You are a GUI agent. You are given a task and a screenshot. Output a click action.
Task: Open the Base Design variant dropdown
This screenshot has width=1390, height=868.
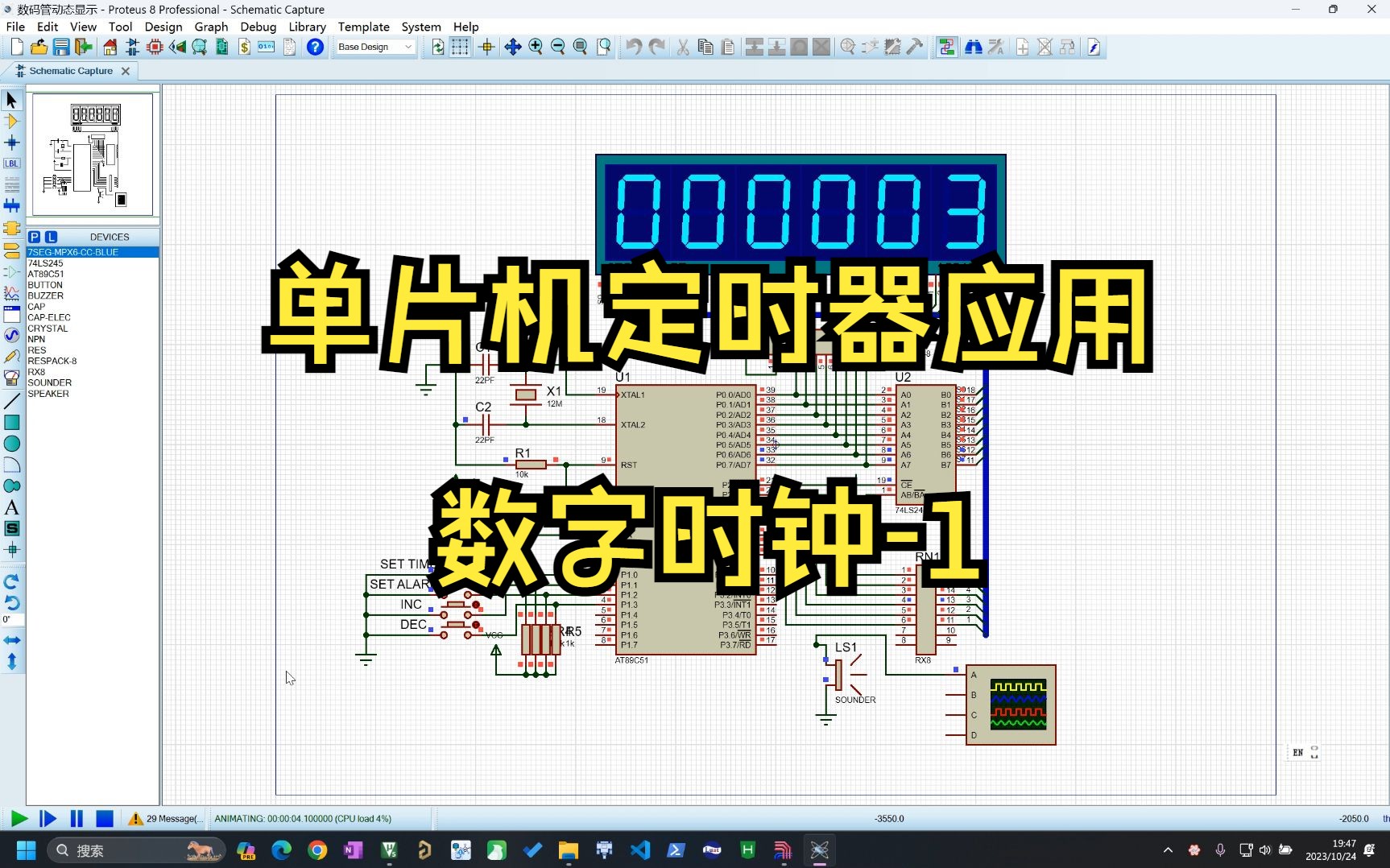coord(374,47)
